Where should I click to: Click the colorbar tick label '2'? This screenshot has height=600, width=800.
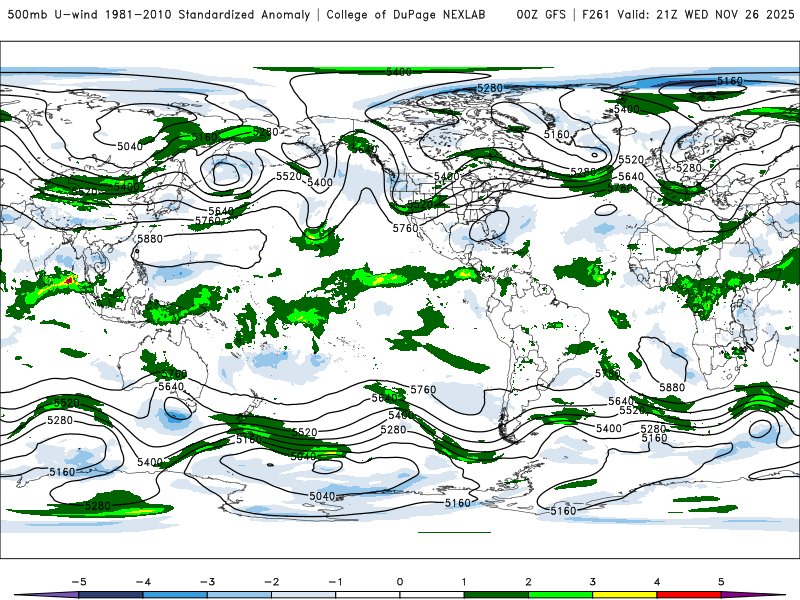(528, 582)
